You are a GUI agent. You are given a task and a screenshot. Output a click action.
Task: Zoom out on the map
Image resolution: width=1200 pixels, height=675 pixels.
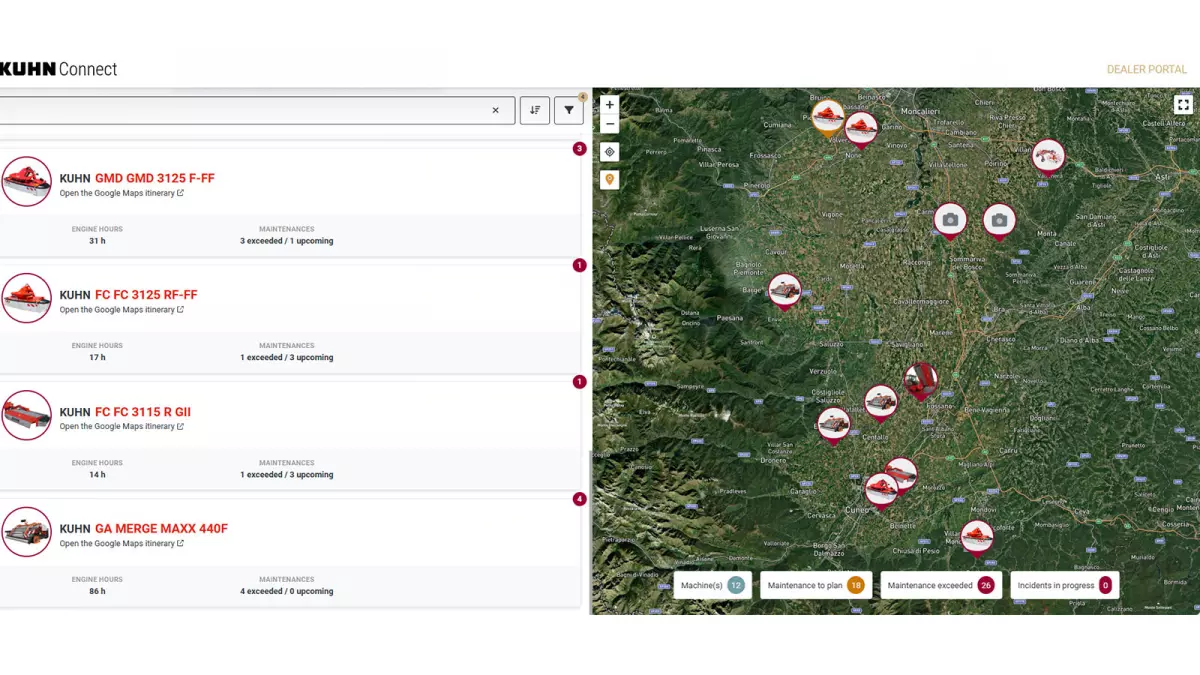610,124
